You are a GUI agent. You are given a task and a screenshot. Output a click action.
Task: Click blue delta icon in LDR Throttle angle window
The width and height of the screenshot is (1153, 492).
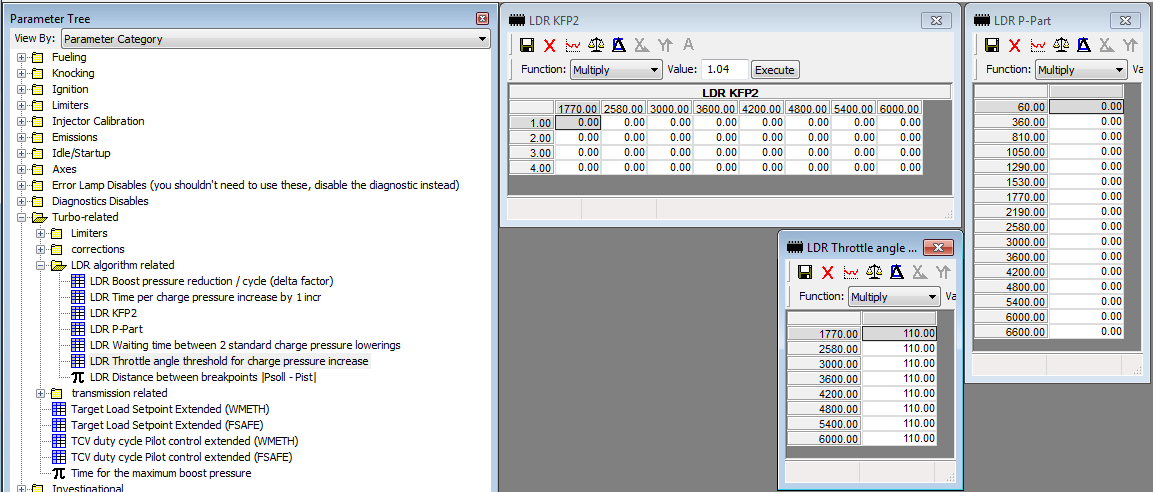click(x=896, y=272)
